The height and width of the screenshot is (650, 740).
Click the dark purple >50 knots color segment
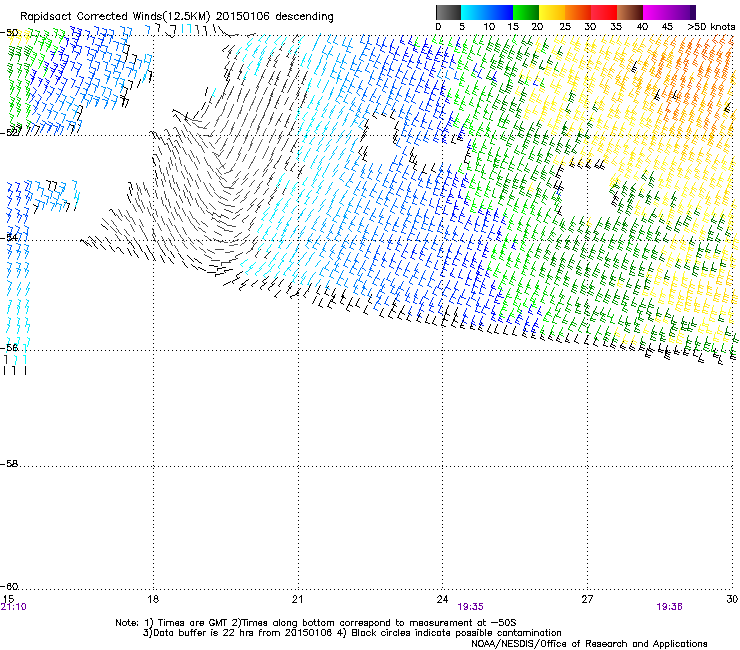[692, 12]
